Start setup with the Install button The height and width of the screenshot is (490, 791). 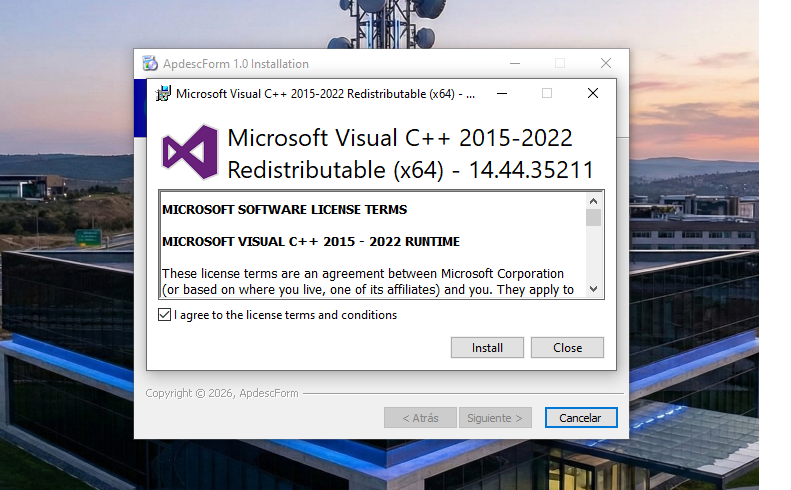coord(487,348)
